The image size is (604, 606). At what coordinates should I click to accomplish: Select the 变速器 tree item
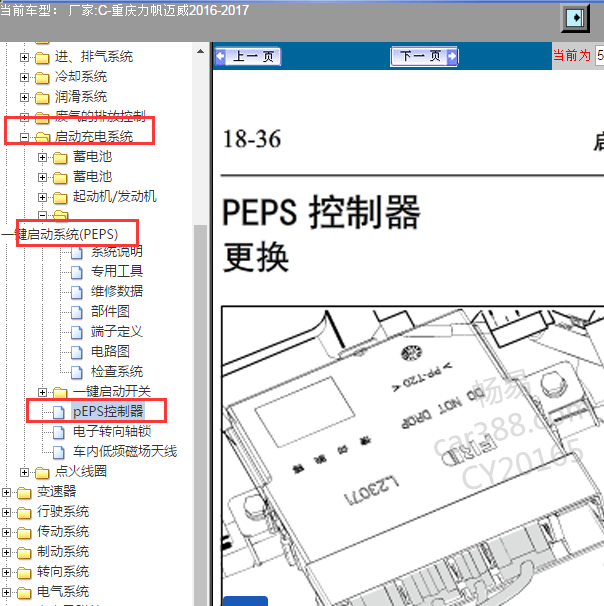click(56, 492)
